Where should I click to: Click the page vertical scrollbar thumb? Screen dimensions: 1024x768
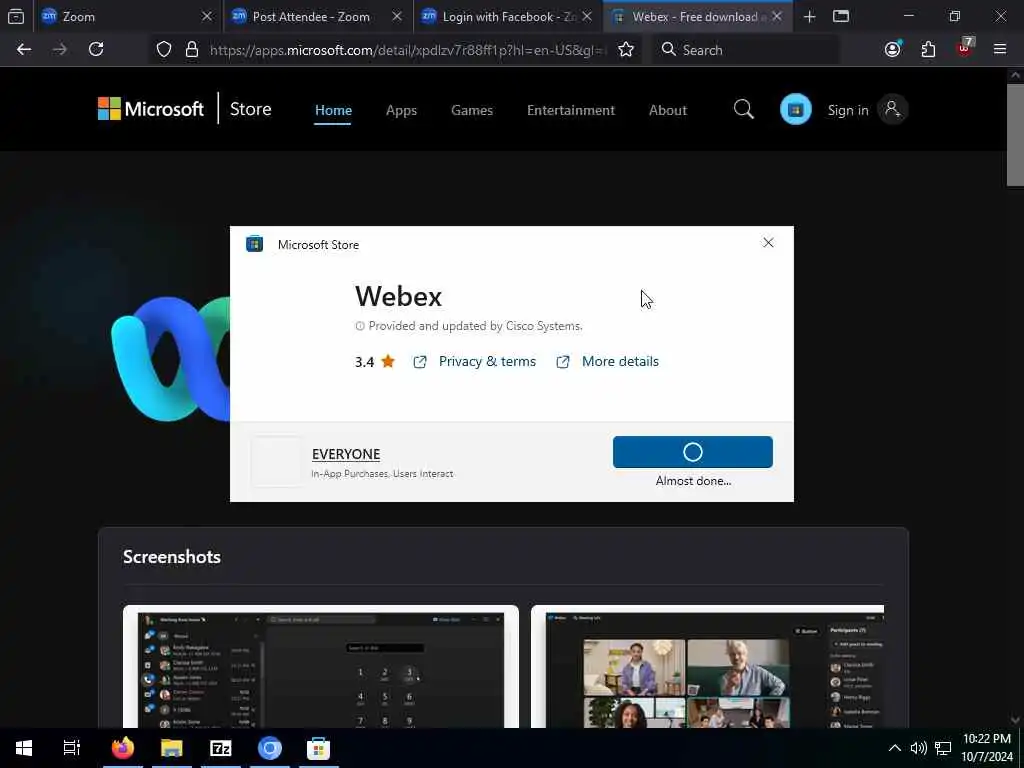tap(1015, 134)
